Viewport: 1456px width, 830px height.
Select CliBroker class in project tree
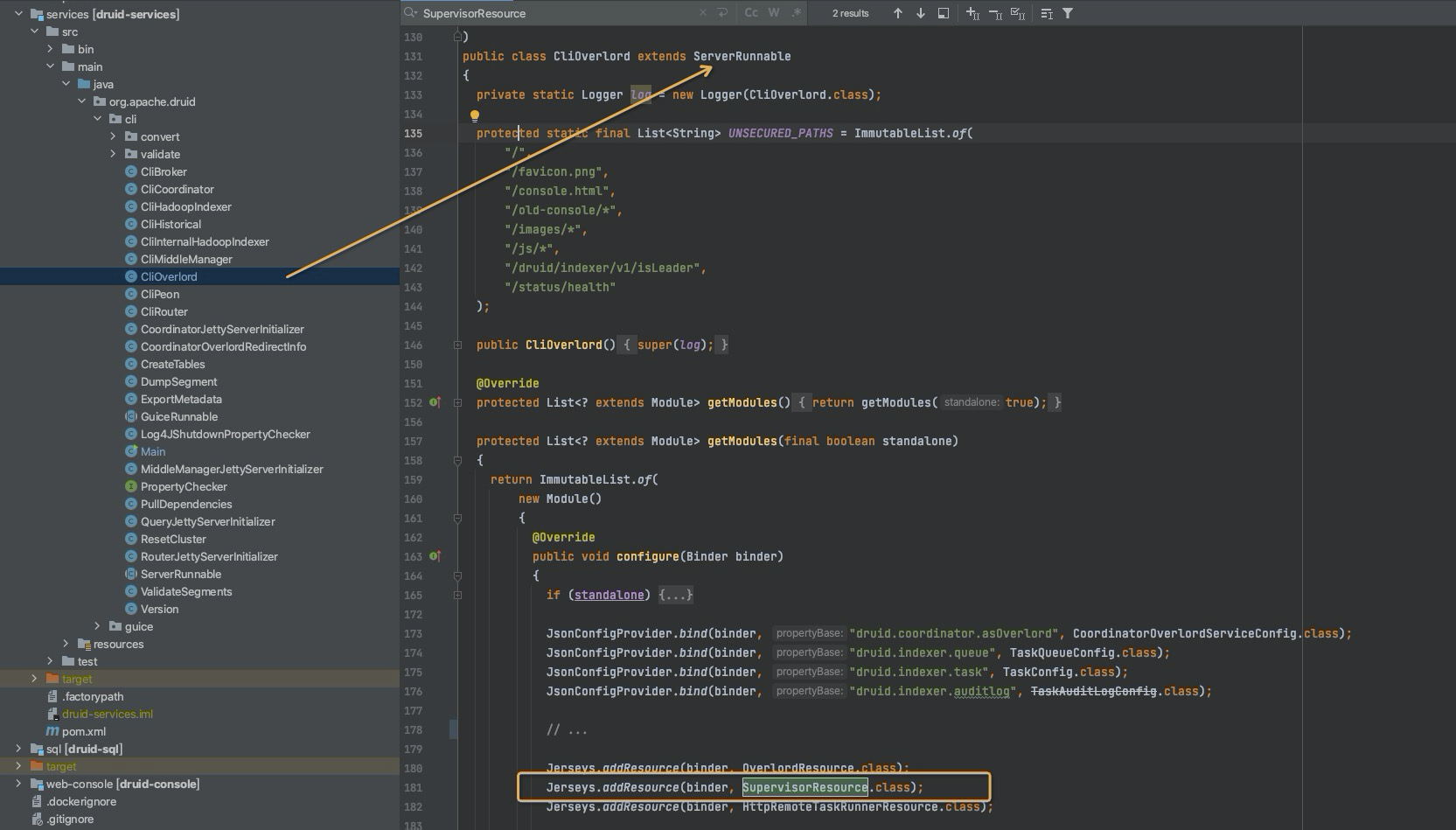pos(164,171)
